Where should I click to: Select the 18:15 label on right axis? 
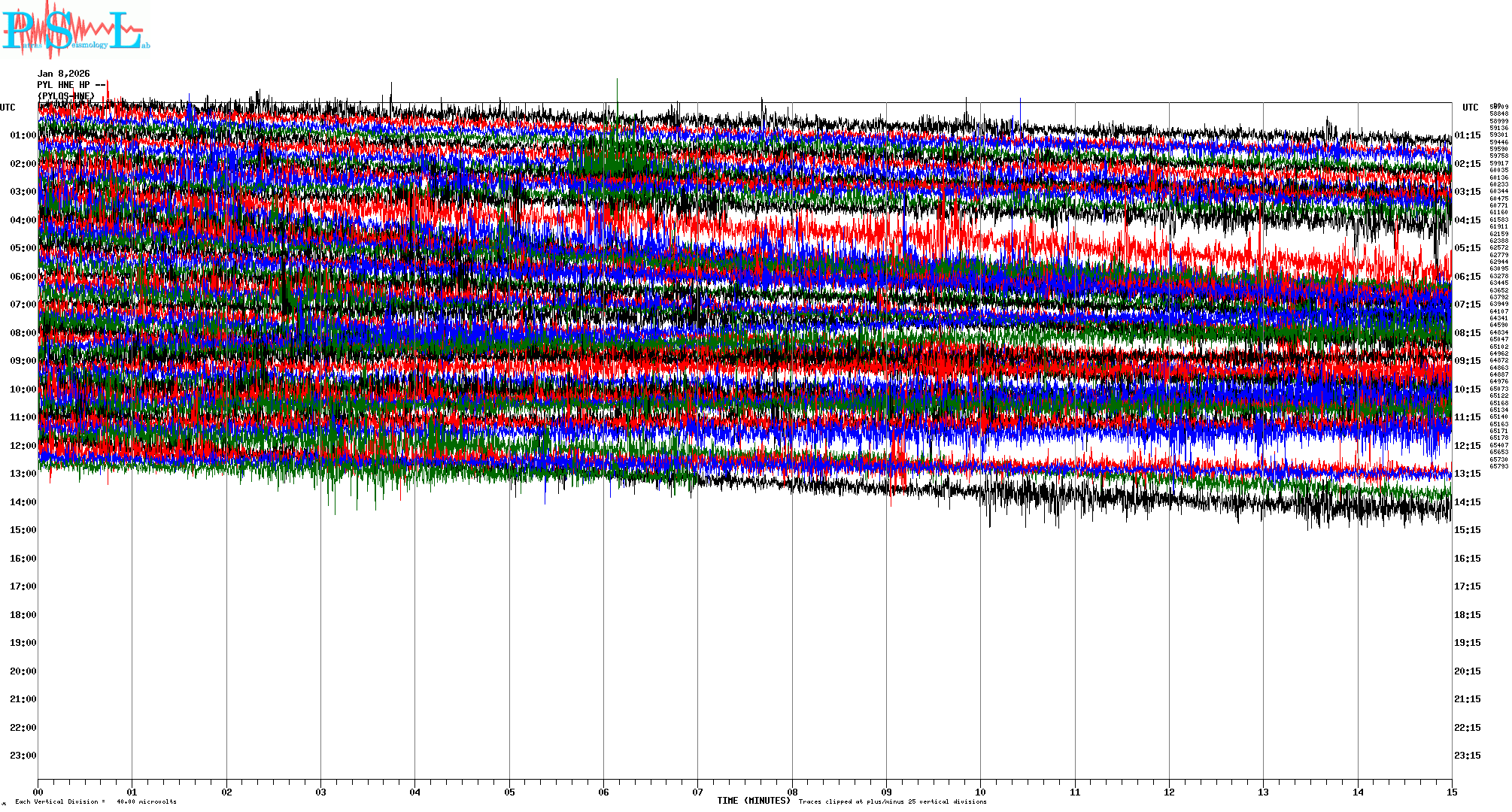1467,615
